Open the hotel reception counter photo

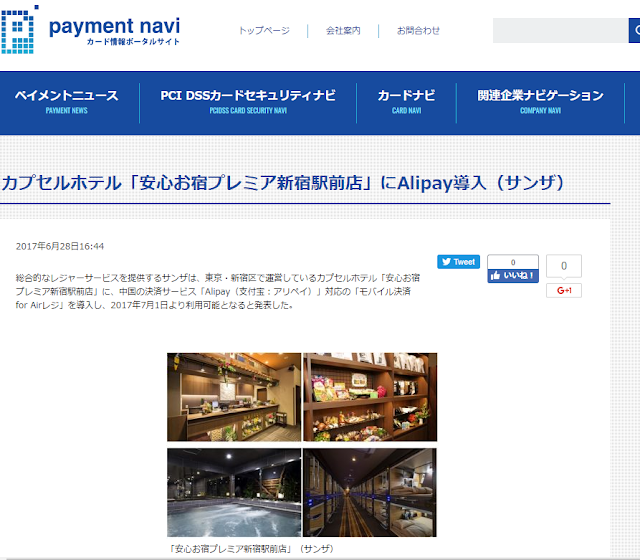tap(234, 397)
